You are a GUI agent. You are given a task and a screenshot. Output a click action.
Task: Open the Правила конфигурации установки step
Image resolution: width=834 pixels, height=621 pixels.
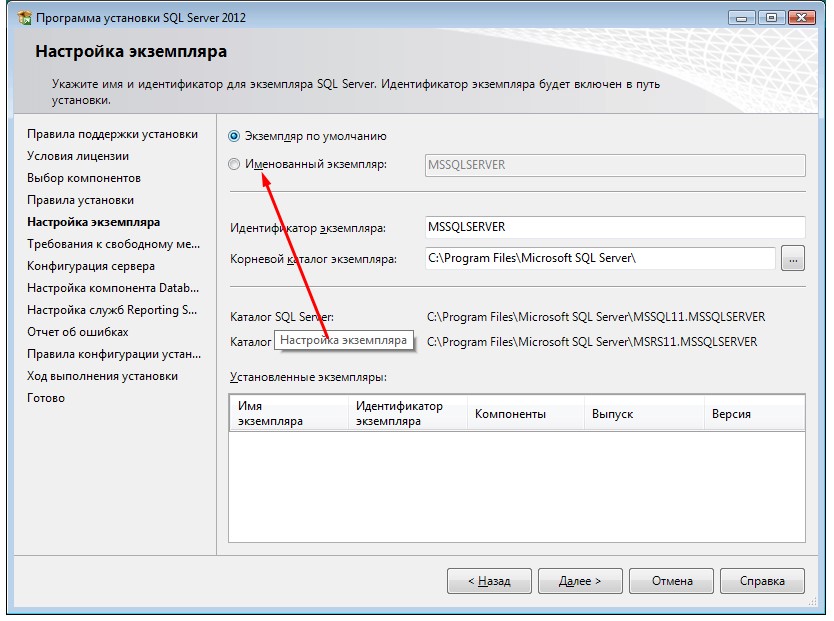[x=114, y=354]
